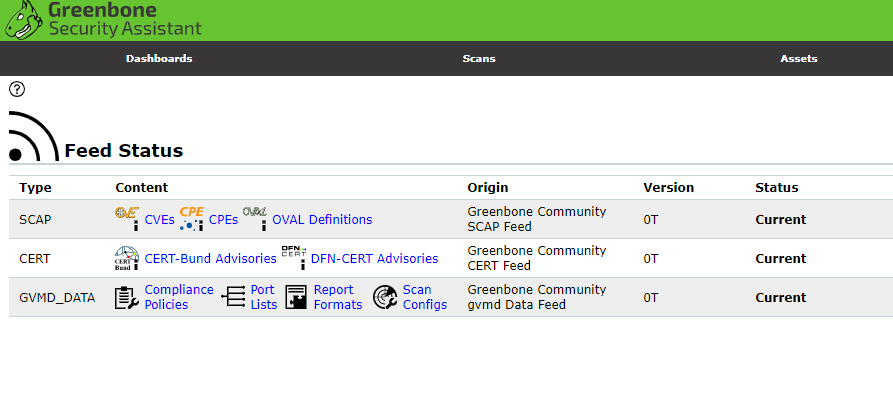
Task: Click the Current status in CERT row
Action: pyautogui.click(x=781, y=259)
